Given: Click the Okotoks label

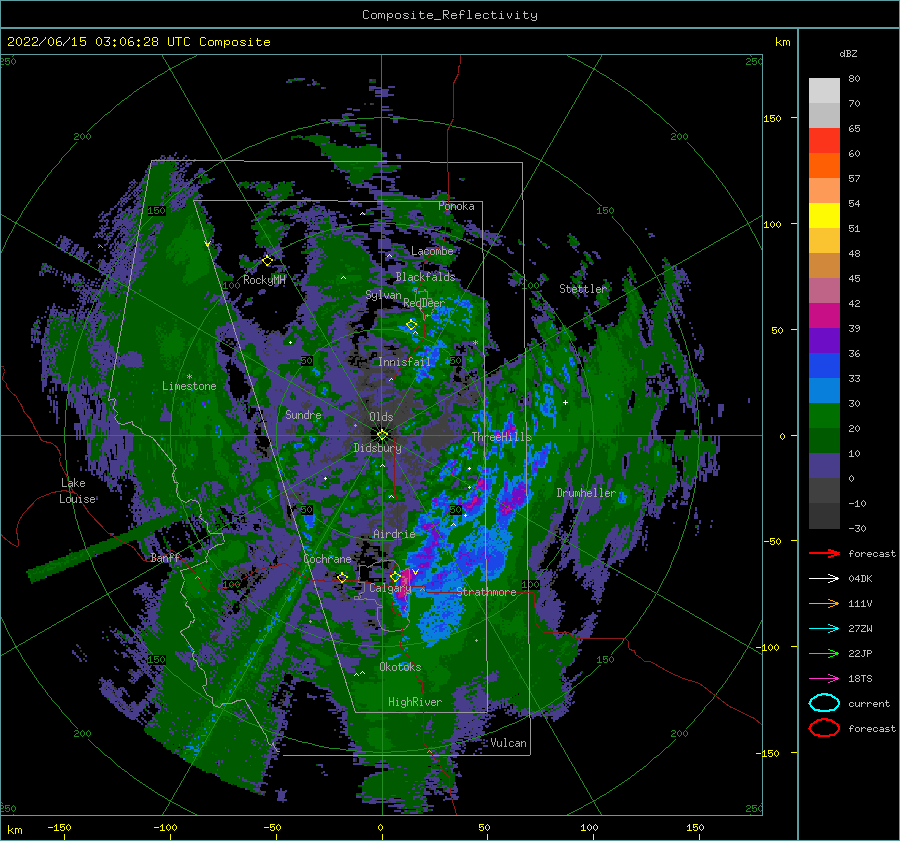Looking at the screenshot, I should (x=400, y=666).
